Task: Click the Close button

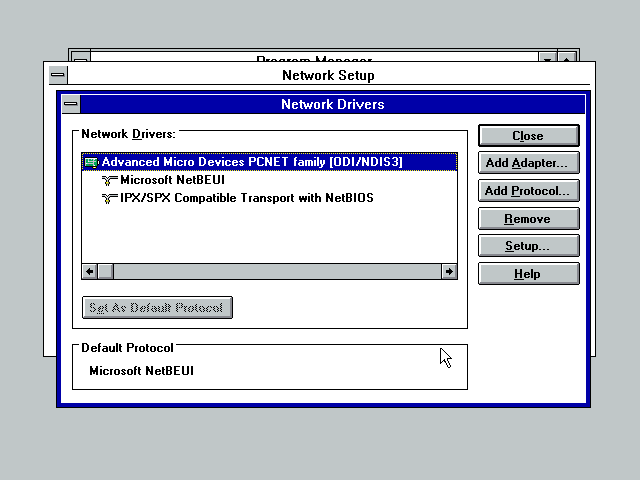Action: click(x=529, y=136)
